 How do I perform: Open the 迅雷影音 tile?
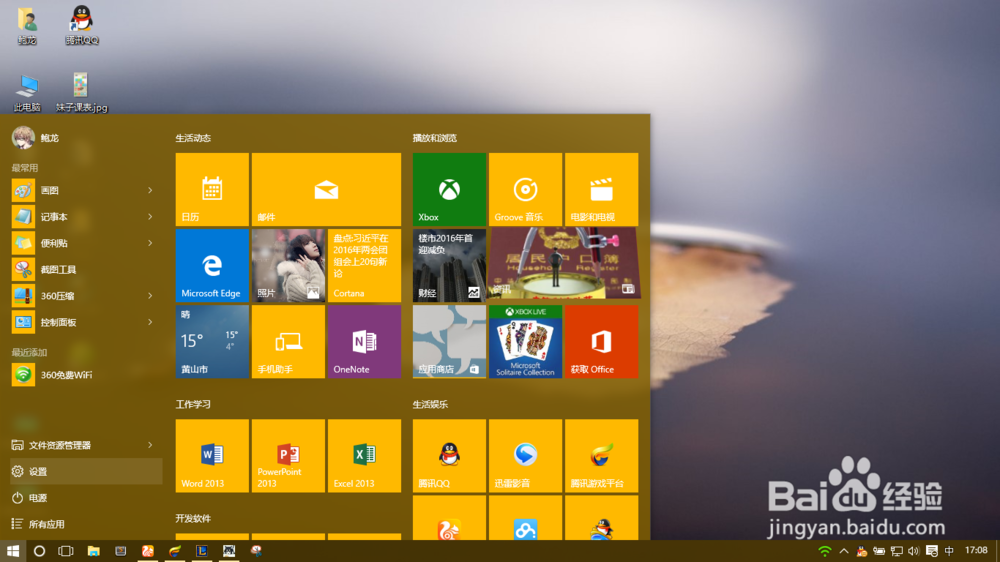(526, 455)
